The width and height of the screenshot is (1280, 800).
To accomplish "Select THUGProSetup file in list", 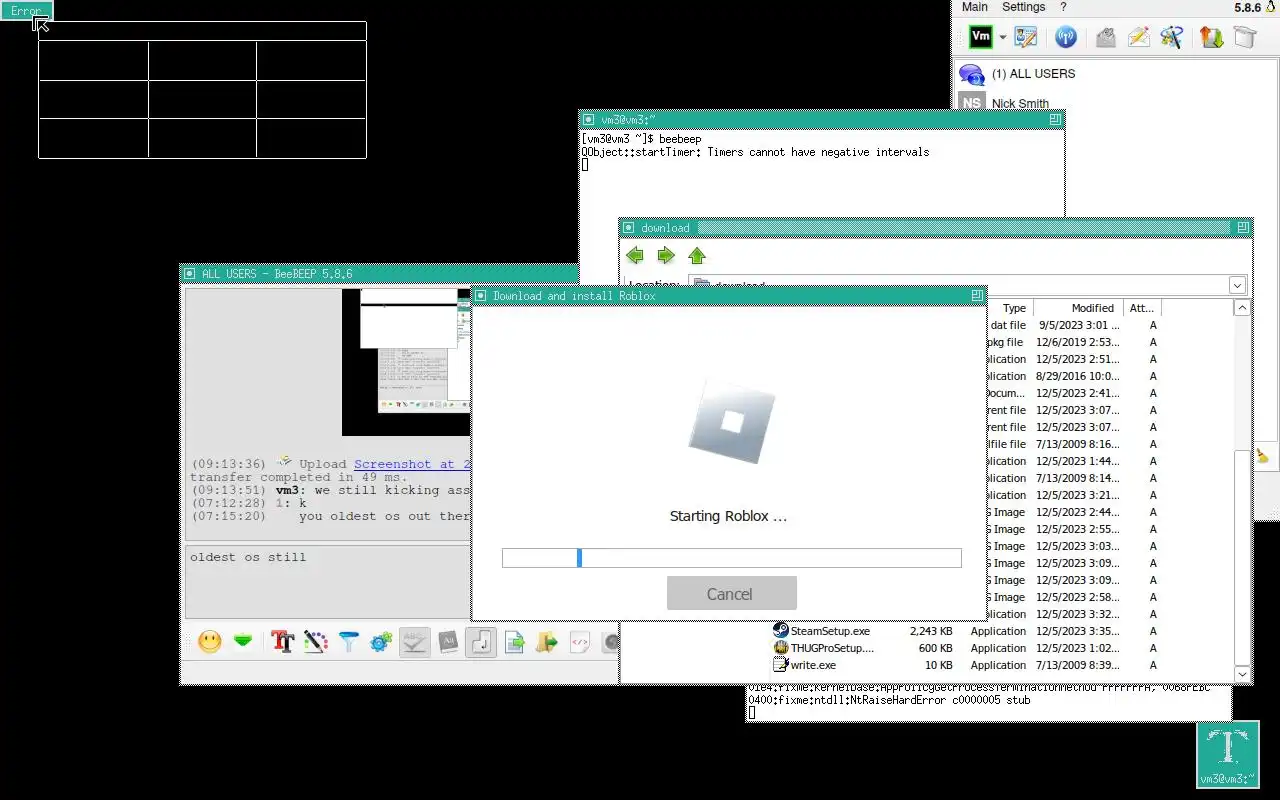I will click(832, 648).
